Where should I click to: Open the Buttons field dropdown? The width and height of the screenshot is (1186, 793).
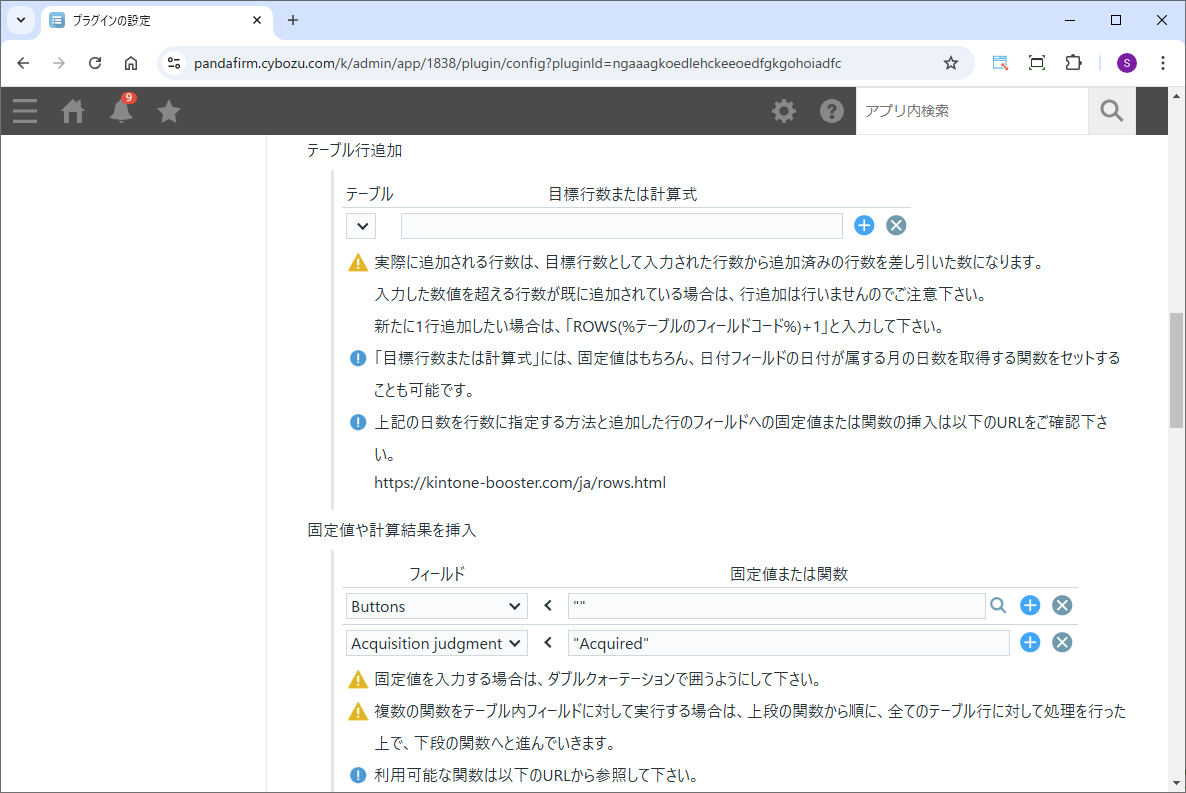point(437,606)
